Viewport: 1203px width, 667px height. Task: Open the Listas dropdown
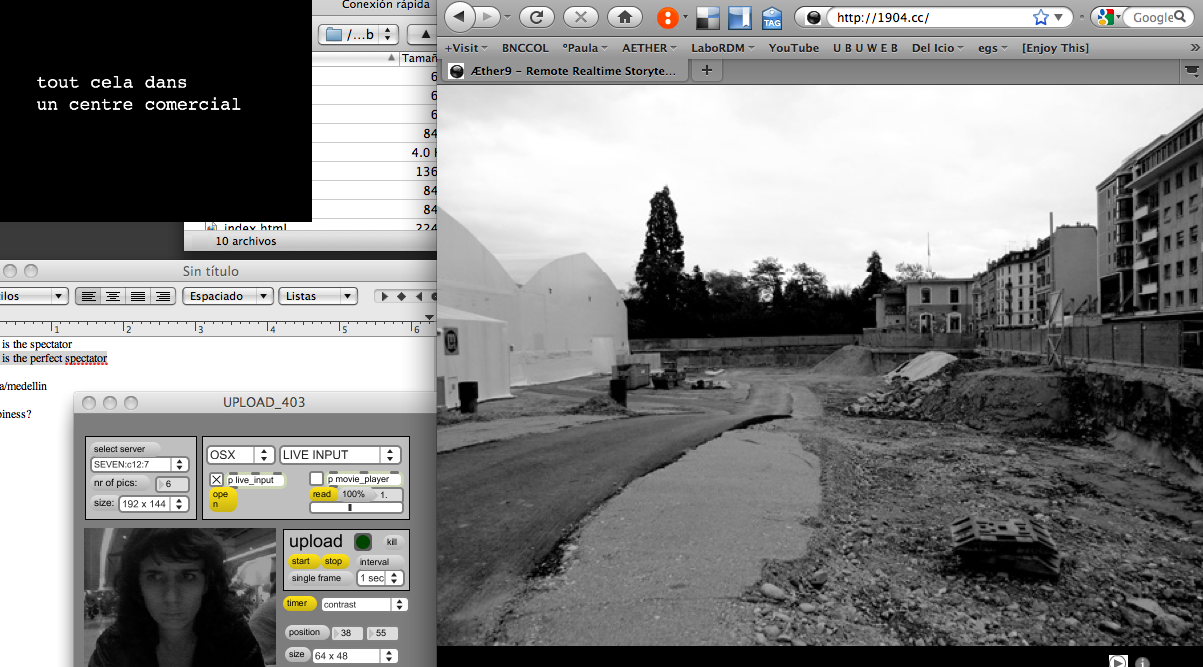320,296
